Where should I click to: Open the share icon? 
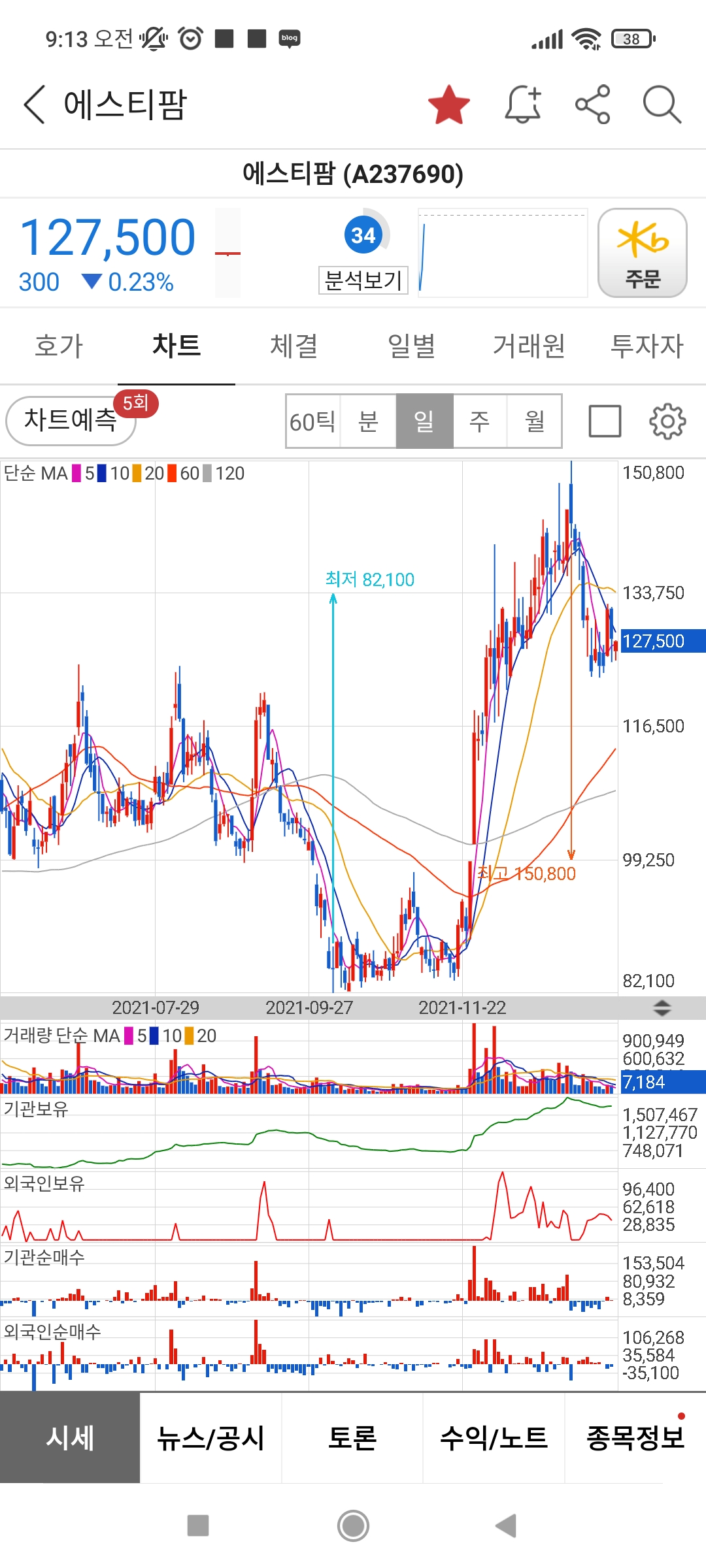tap(593, 105)
